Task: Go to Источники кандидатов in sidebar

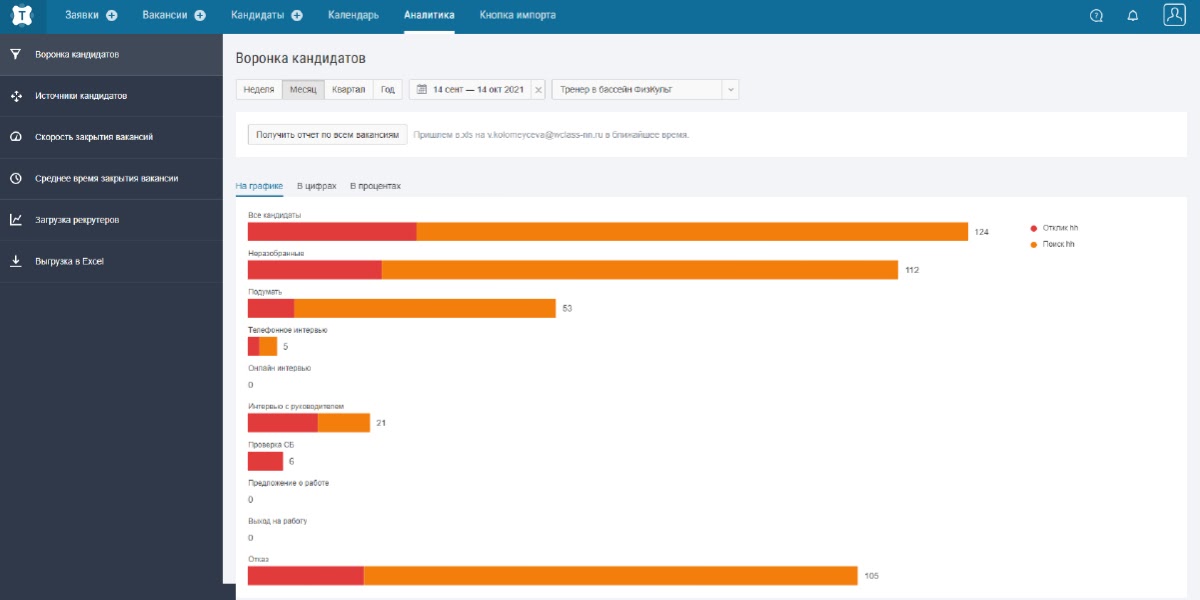Action: point(81,96)
